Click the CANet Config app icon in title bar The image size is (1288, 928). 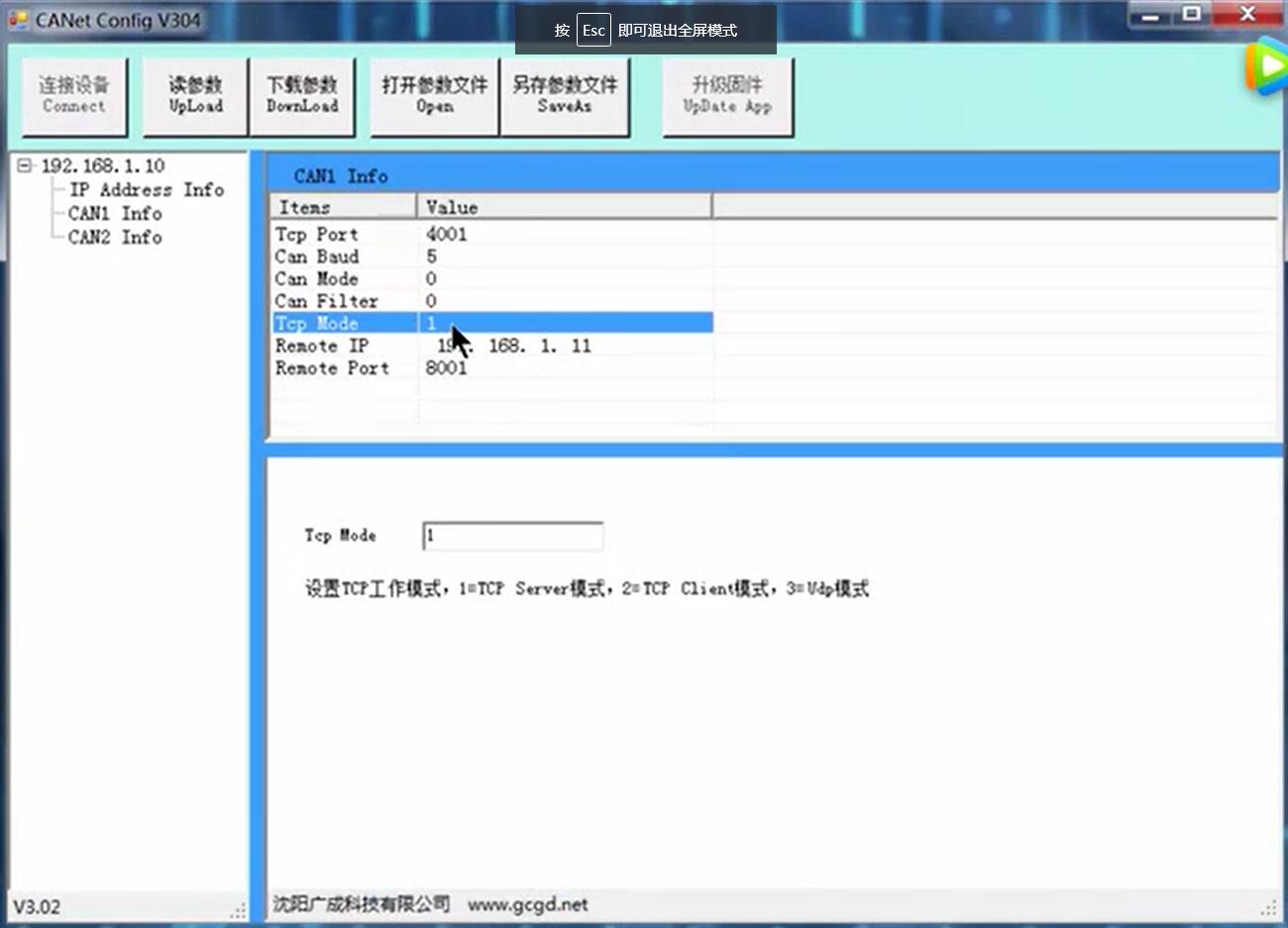click(19, 20)
